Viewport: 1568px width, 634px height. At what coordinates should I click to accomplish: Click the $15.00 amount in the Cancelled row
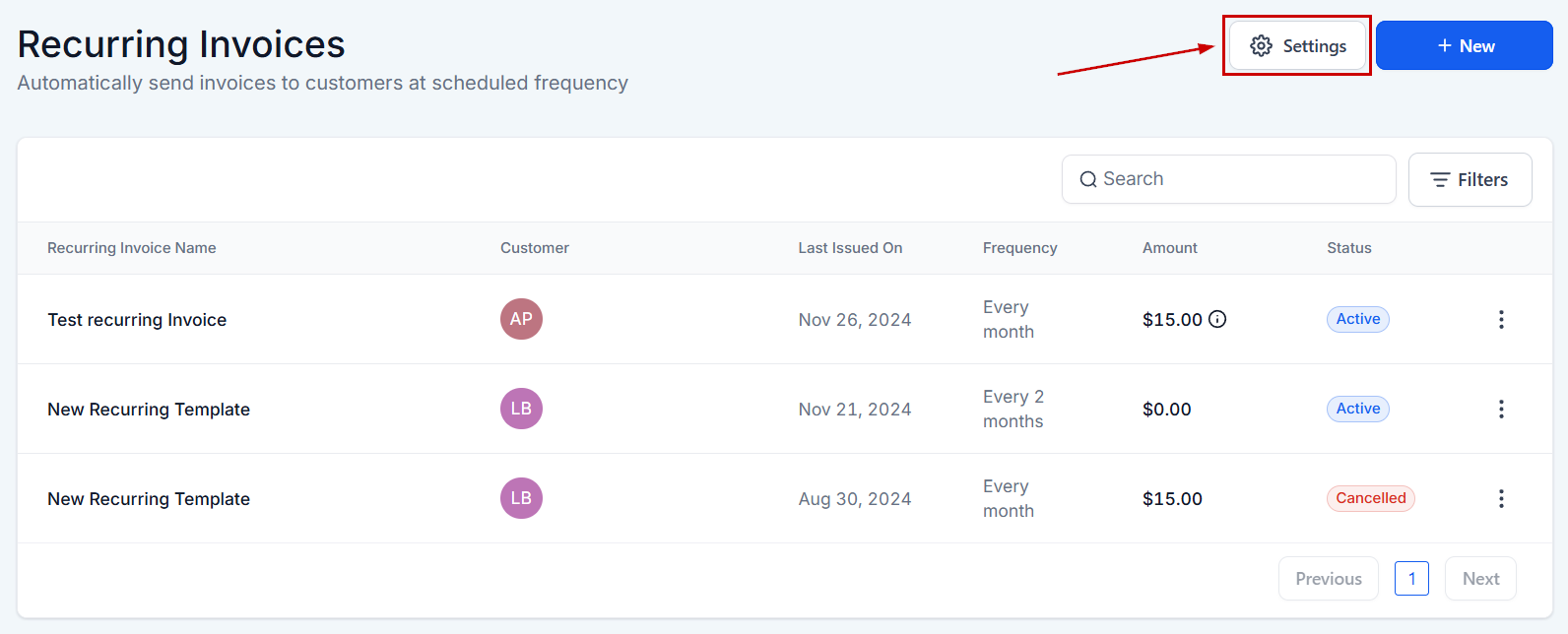click(x=1172, y=499)
